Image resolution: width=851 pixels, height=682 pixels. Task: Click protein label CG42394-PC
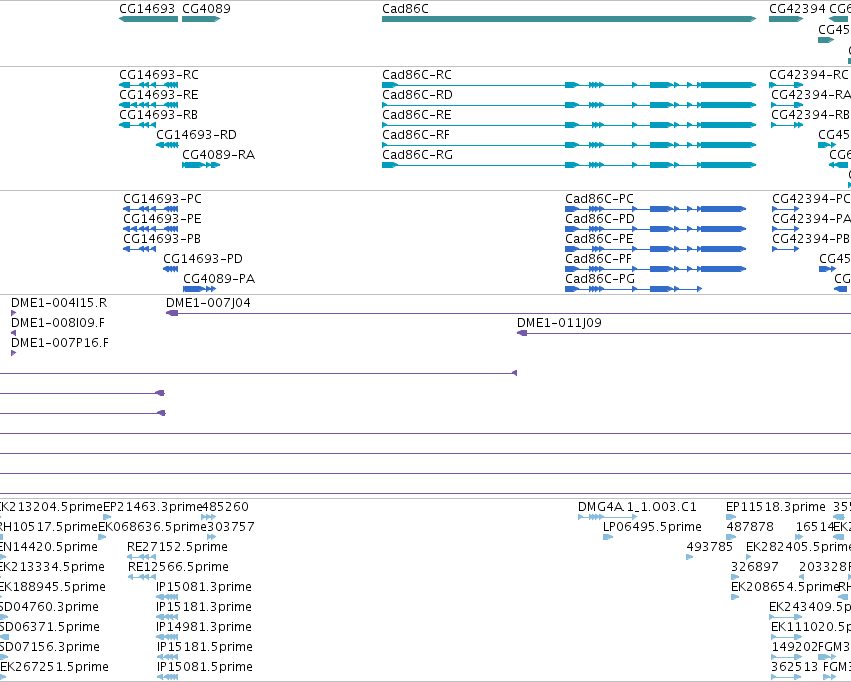click(x=811, y=199)
